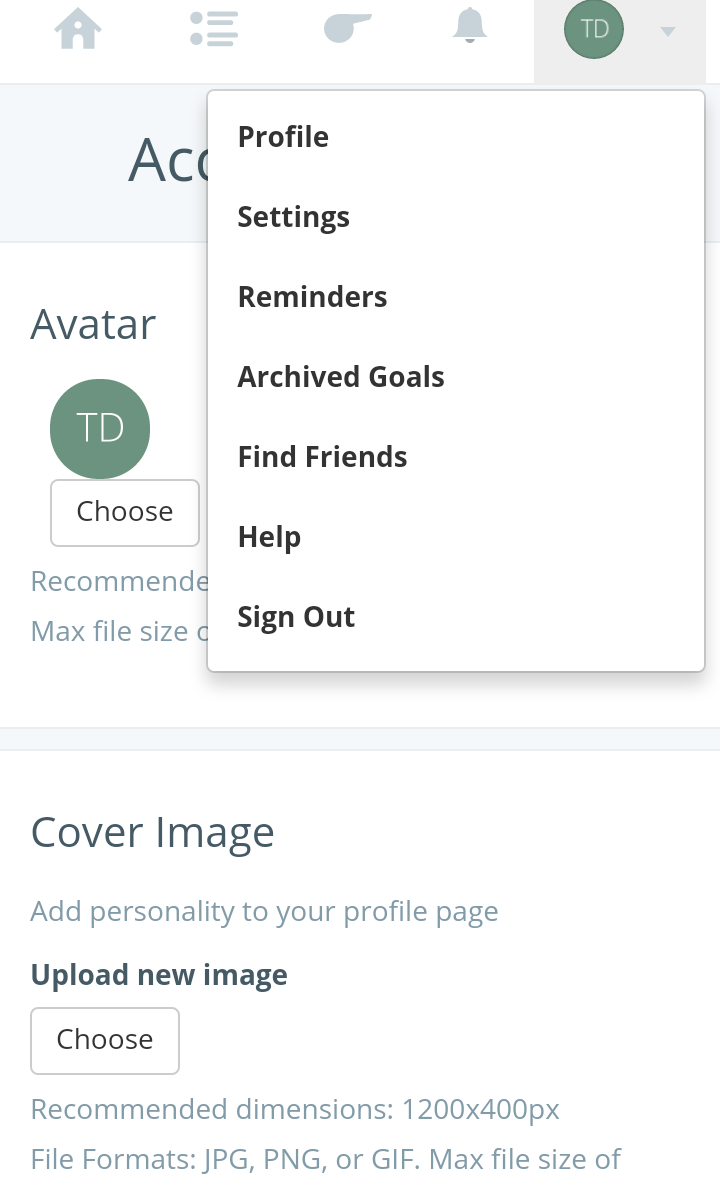
Task: Sign Out of the account
Action: tap(296, 617)
